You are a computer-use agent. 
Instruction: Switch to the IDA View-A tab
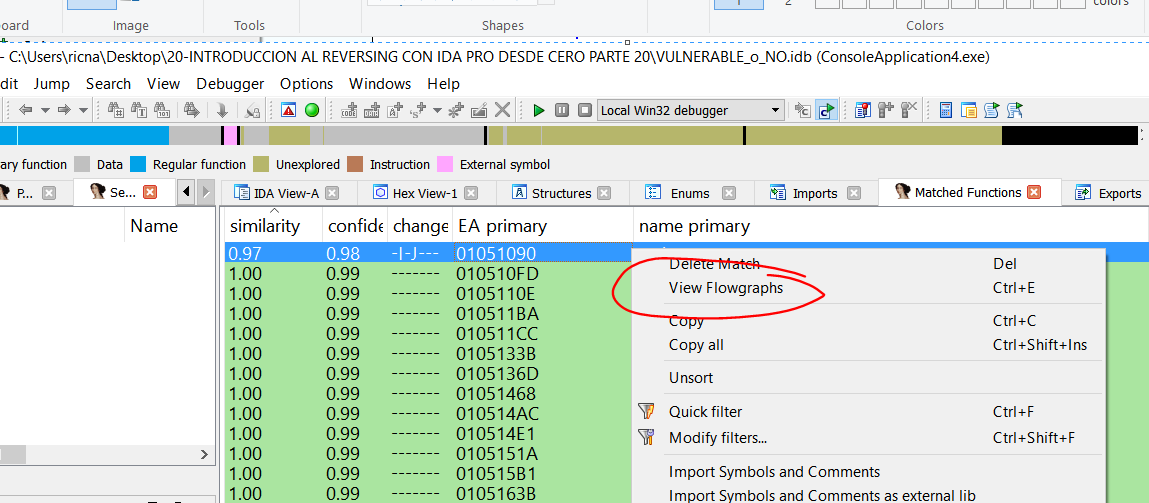point(286,193)
